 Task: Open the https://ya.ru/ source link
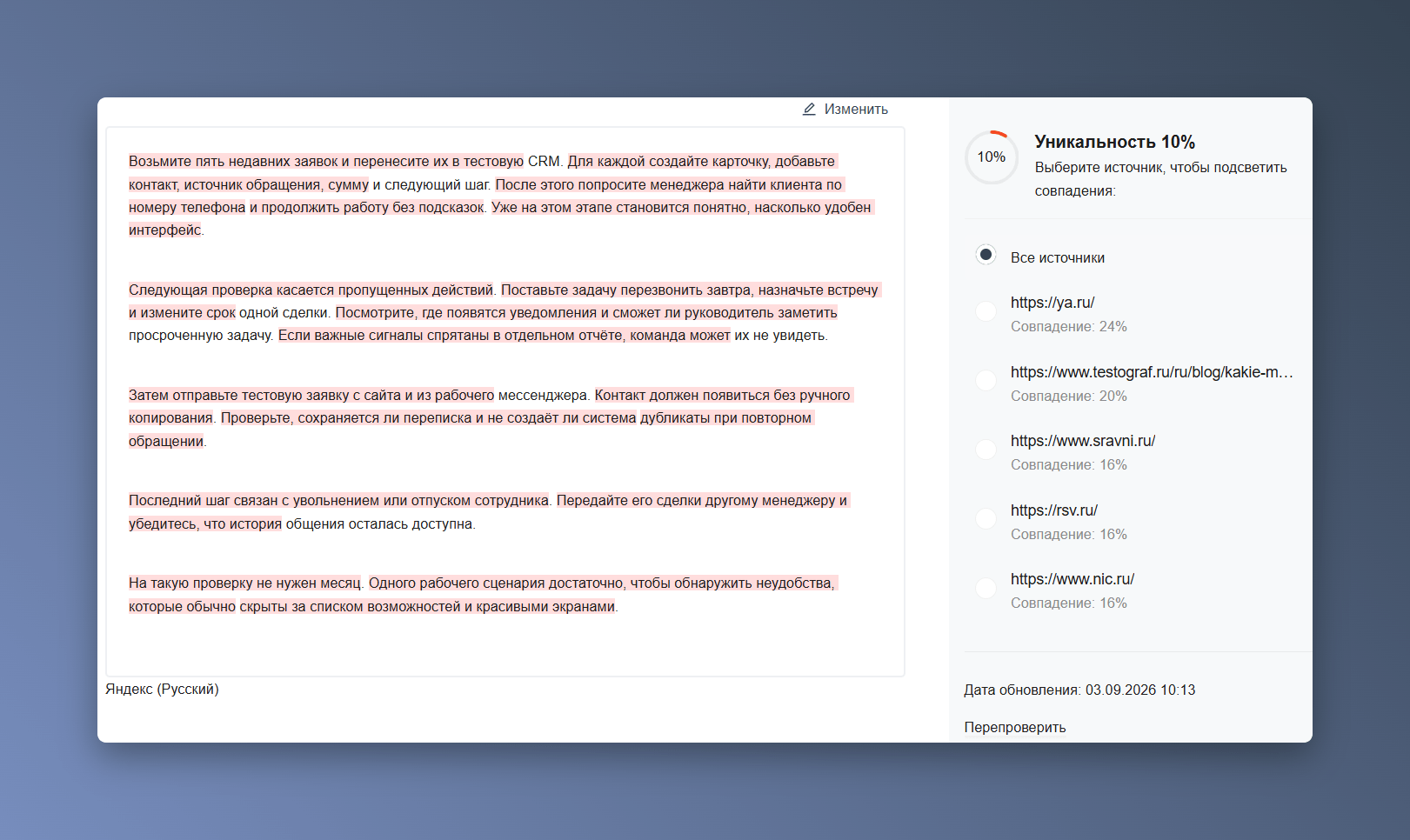1052,303
